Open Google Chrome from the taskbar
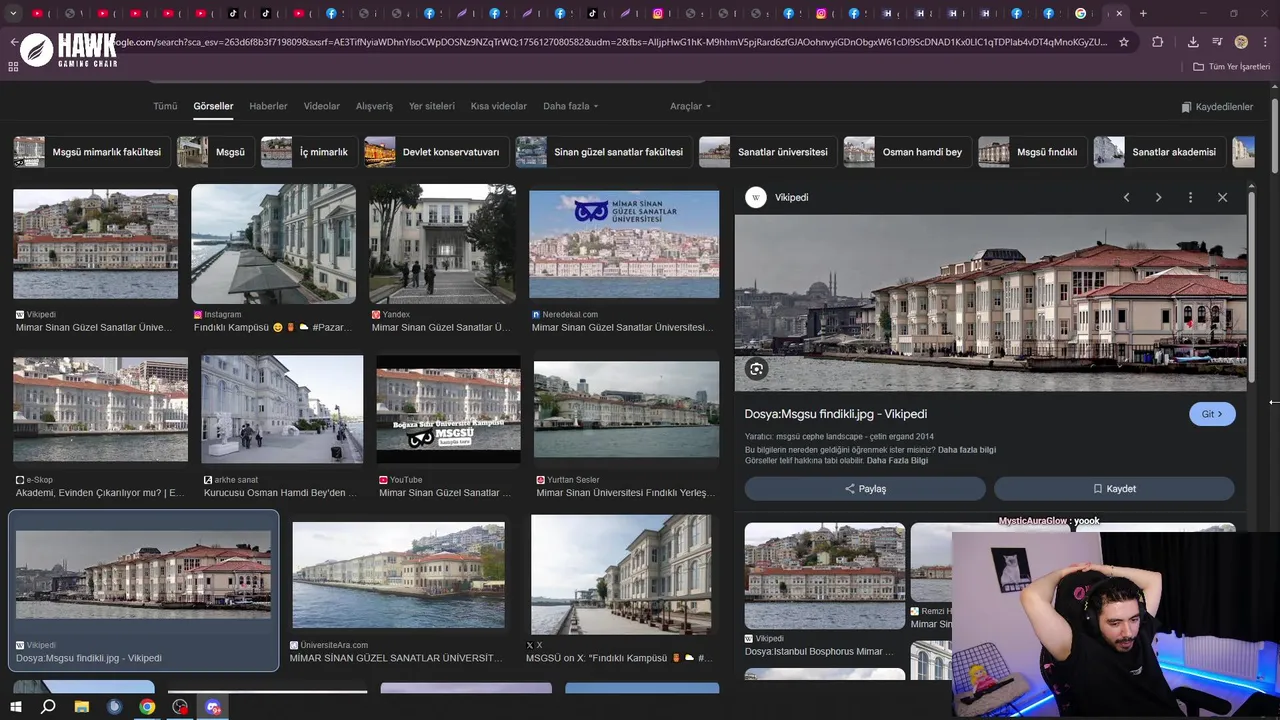The height and width of the screenshot is (720, 1280). point(147,707)
